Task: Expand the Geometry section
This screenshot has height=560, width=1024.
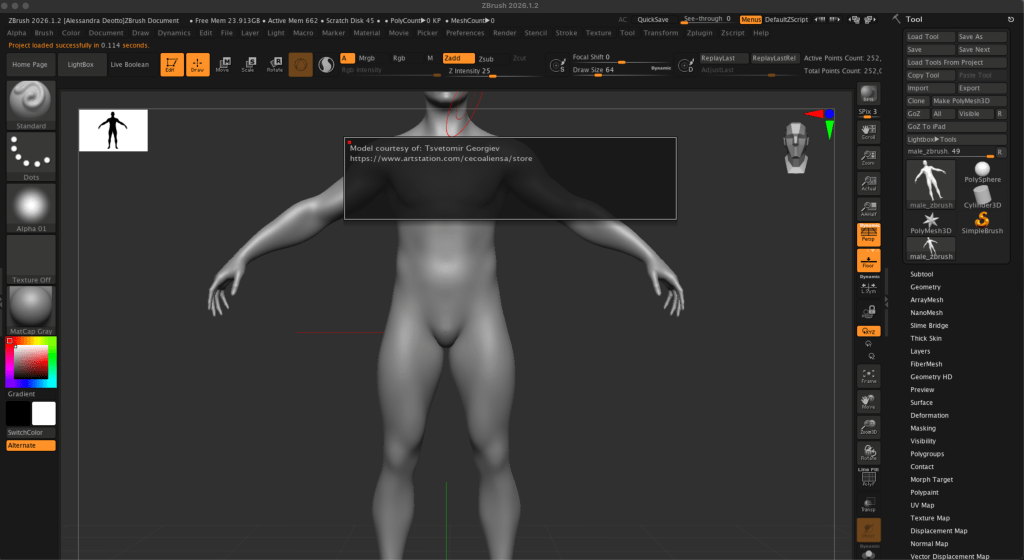Action: 925,287
